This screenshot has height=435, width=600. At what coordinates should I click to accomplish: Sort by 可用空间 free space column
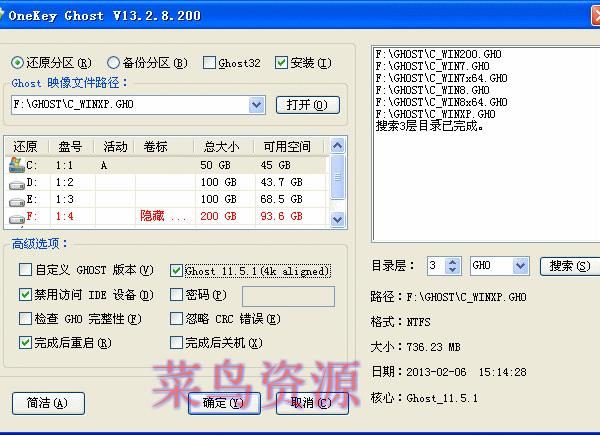click(287, 146)
